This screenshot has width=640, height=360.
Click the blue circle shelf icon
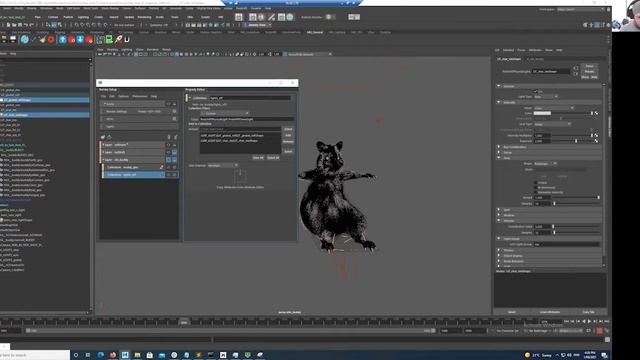24,39
